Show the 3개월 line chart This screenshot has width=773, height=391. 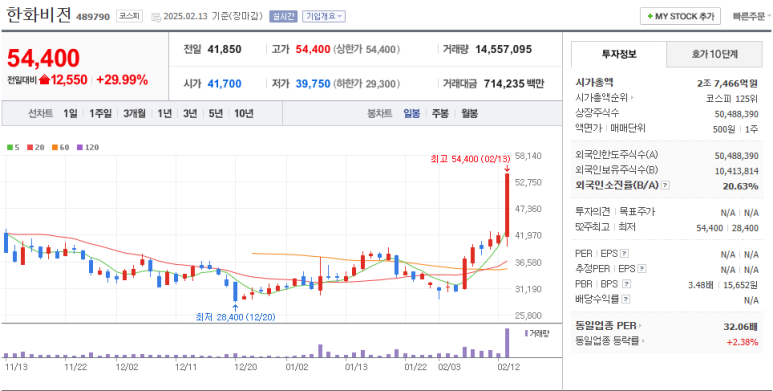pyautogui.click(x=135, y=113)
